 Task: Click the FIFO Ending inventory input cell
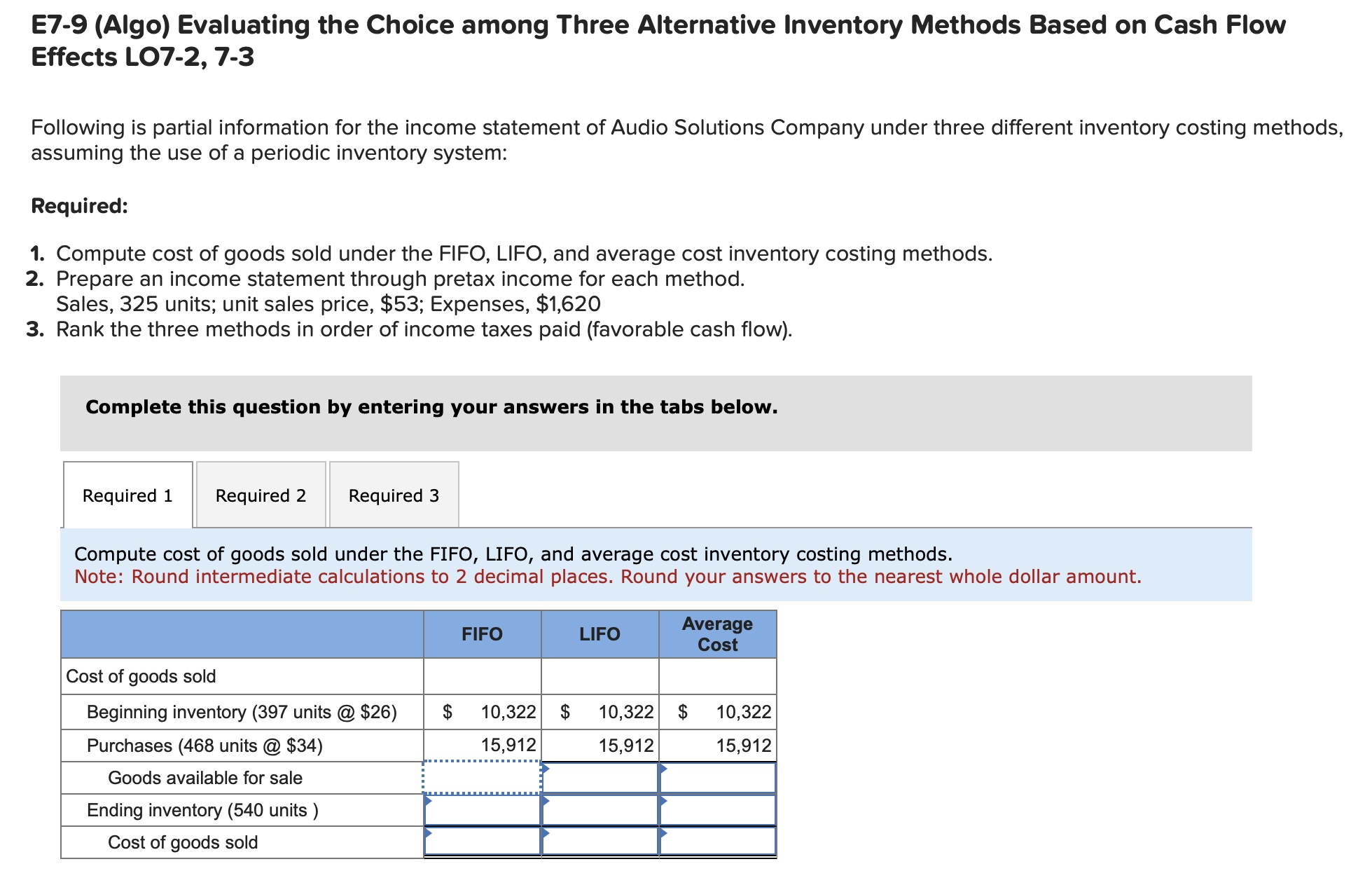(x=482, y=810)
